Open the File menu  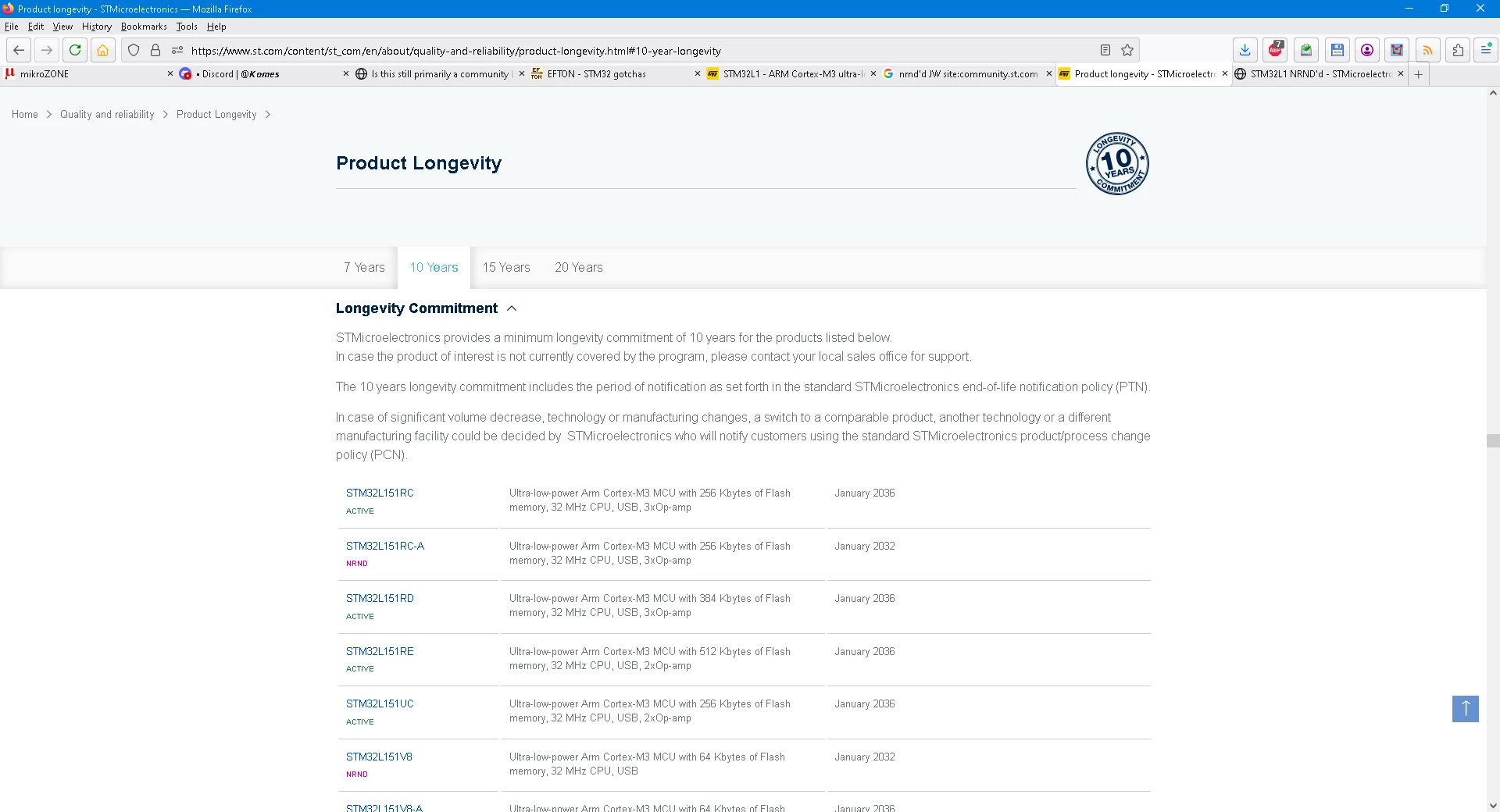coord(11,27)
